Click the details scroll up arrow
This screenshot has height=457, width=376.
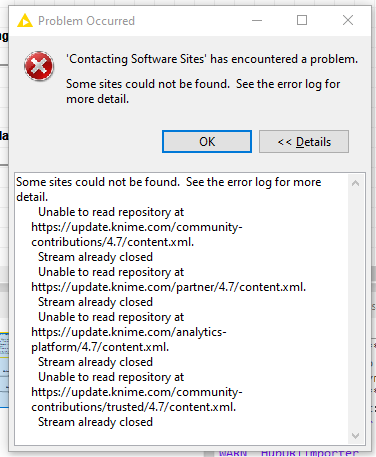click(x=355, y=183)
